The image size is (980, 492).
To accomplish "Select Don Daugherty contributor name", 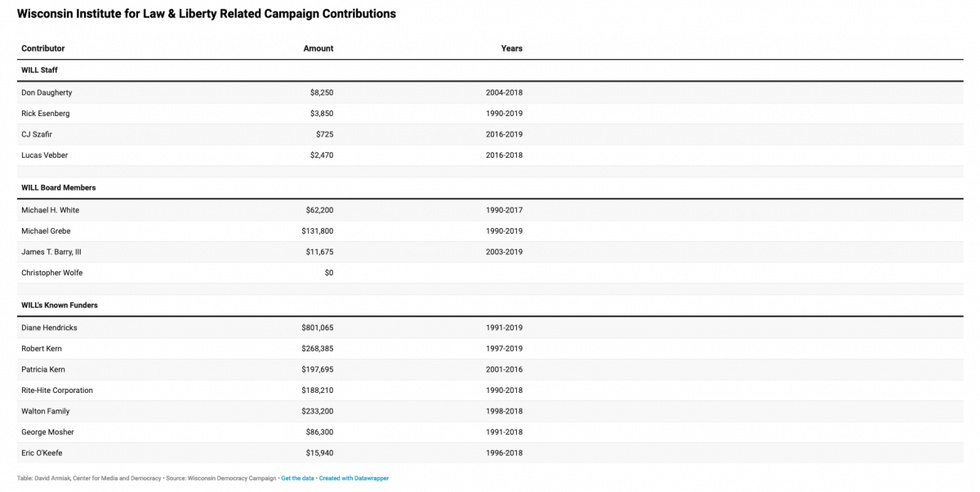I will coord(47,93).
